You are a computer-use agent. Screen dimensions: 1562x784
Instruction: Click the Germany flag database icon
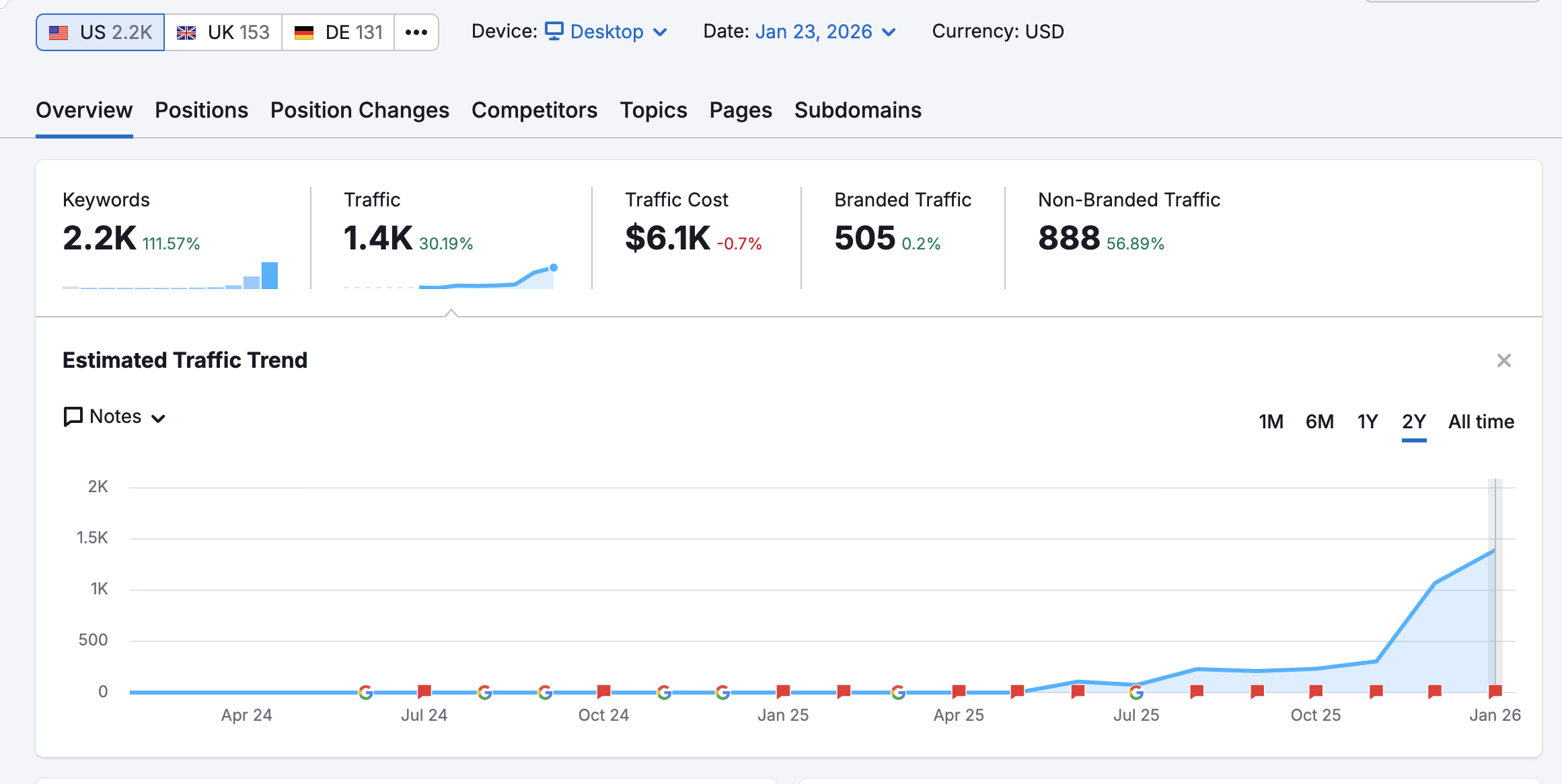click(304, 32)
